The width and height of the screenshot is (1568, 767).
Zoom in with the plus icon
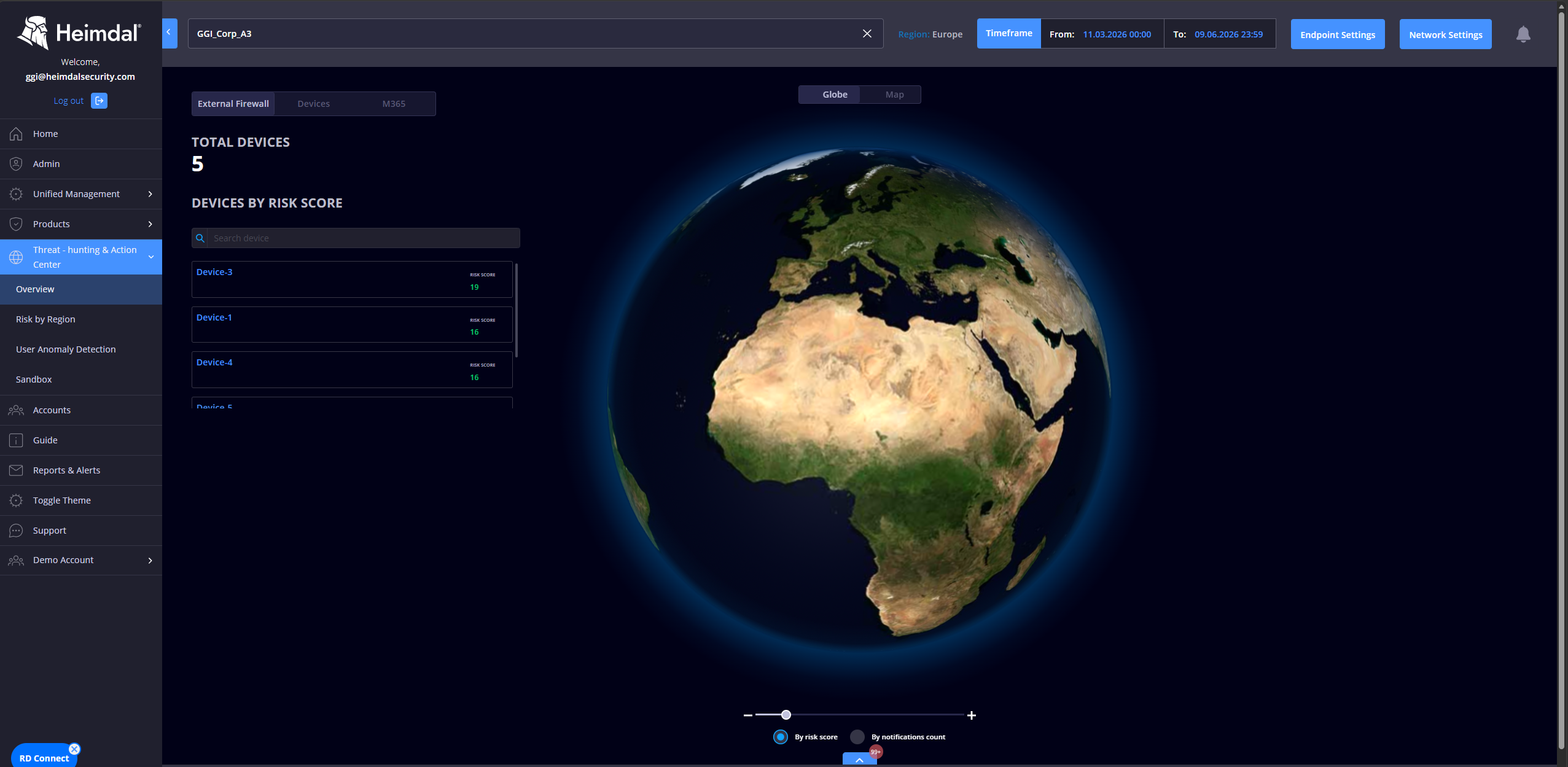pos(972,715)
